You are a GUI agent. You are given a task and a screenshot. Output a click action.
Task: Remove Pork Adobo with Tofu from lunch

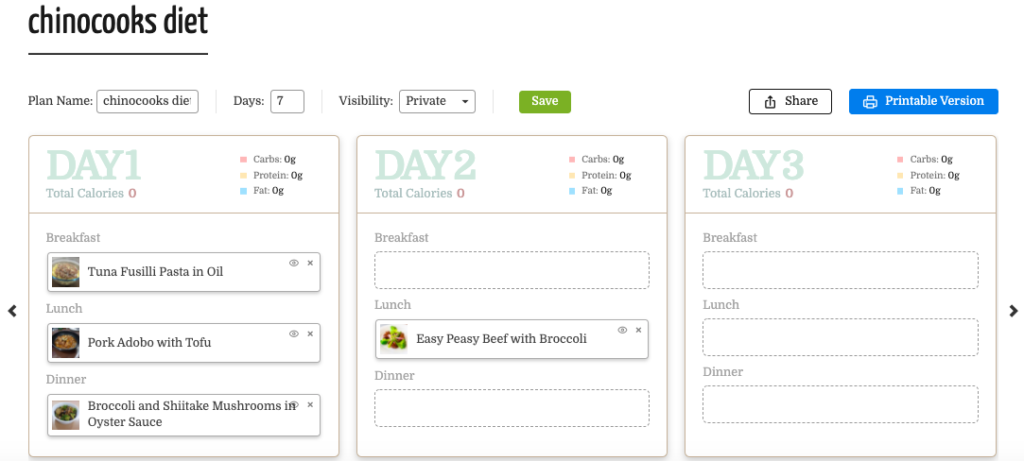tap(310, 334)
